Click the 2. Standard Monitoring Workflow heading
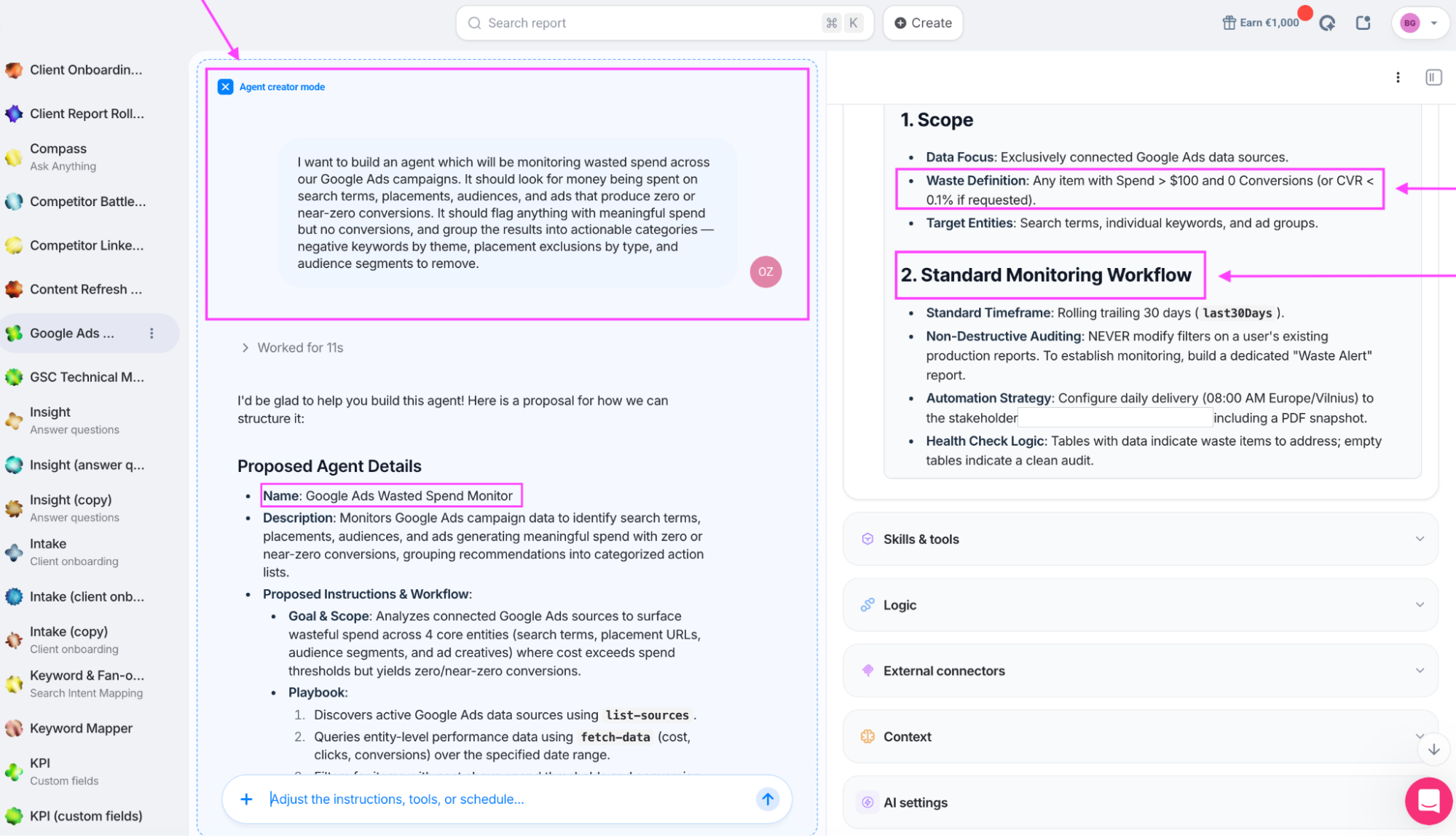The width and height of the screenshot is (1456, 836). pyautogui.click(x=1045, y=275)
